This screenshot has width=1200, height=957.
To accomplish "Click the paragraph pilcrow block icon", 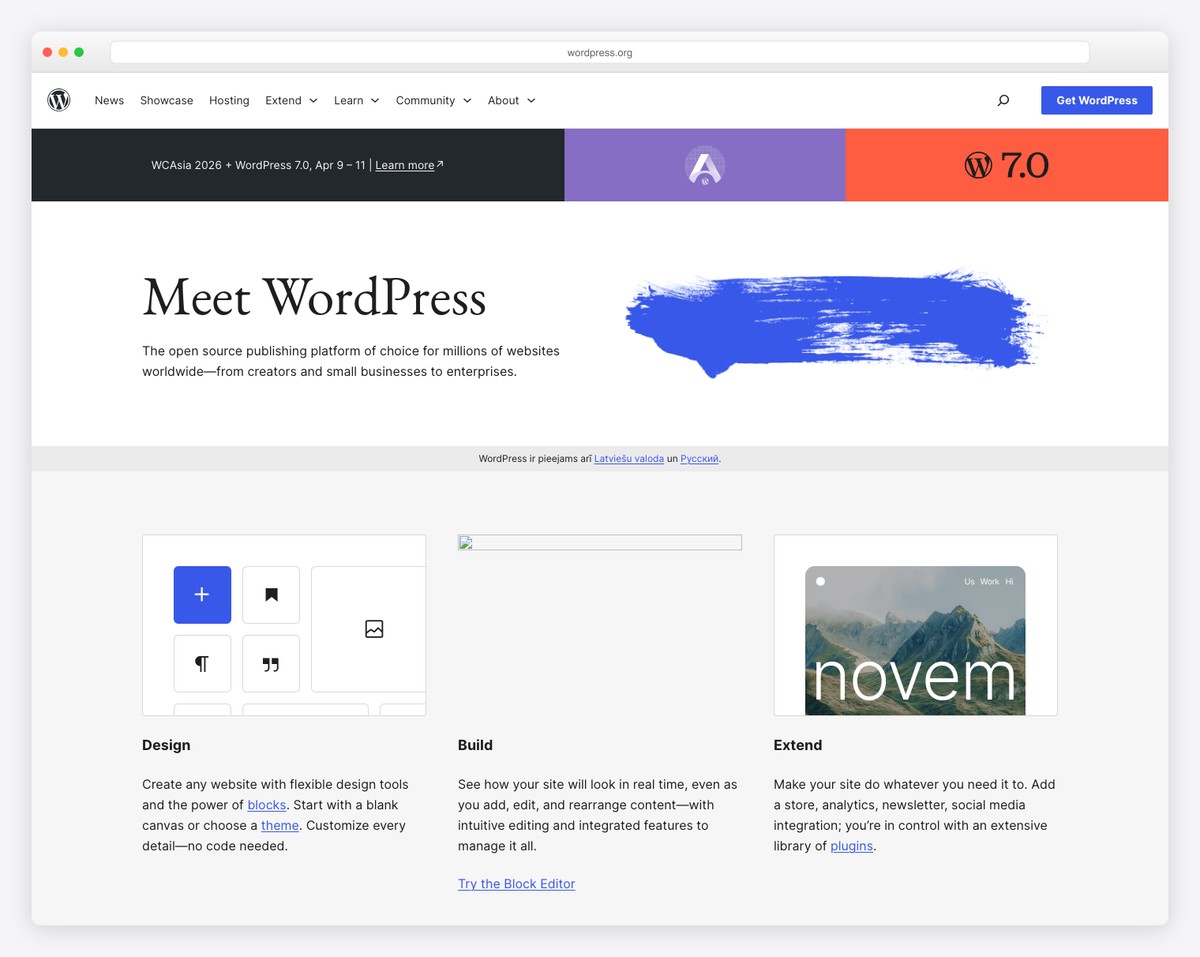I will tap(202, 664).
